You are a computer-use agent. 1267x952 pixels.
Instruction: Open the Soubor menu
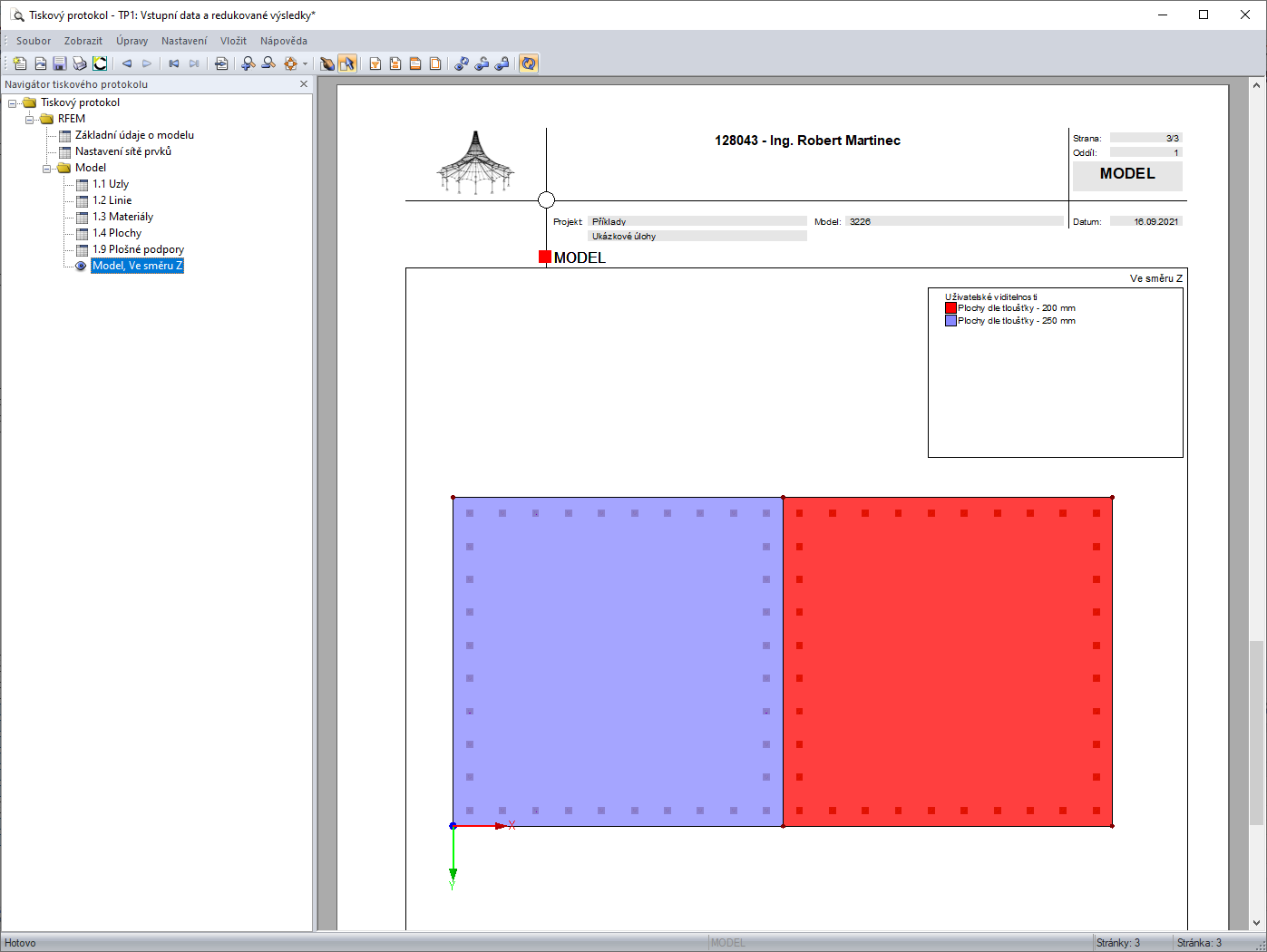click(x=34, y=41)
